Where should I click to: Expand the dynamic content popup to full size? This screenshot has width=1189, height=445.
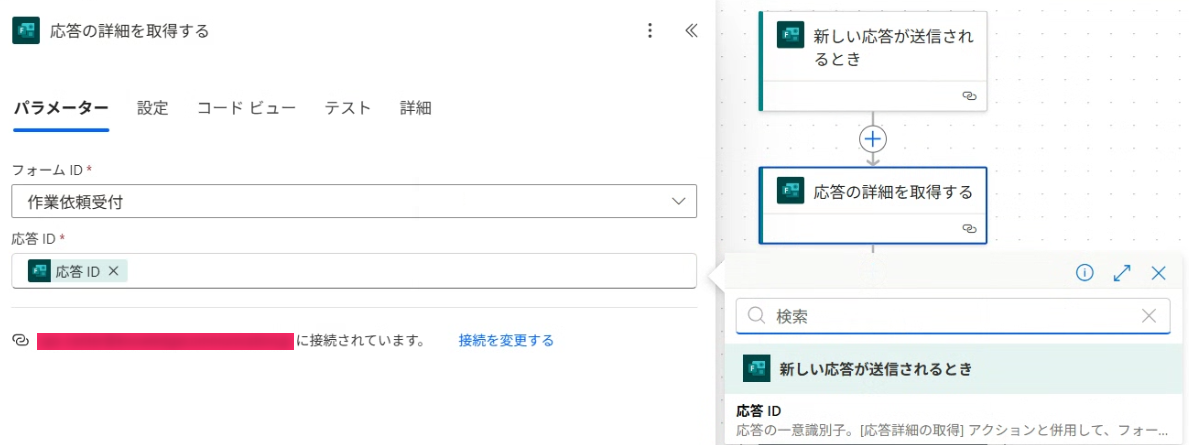point(1122,273)
